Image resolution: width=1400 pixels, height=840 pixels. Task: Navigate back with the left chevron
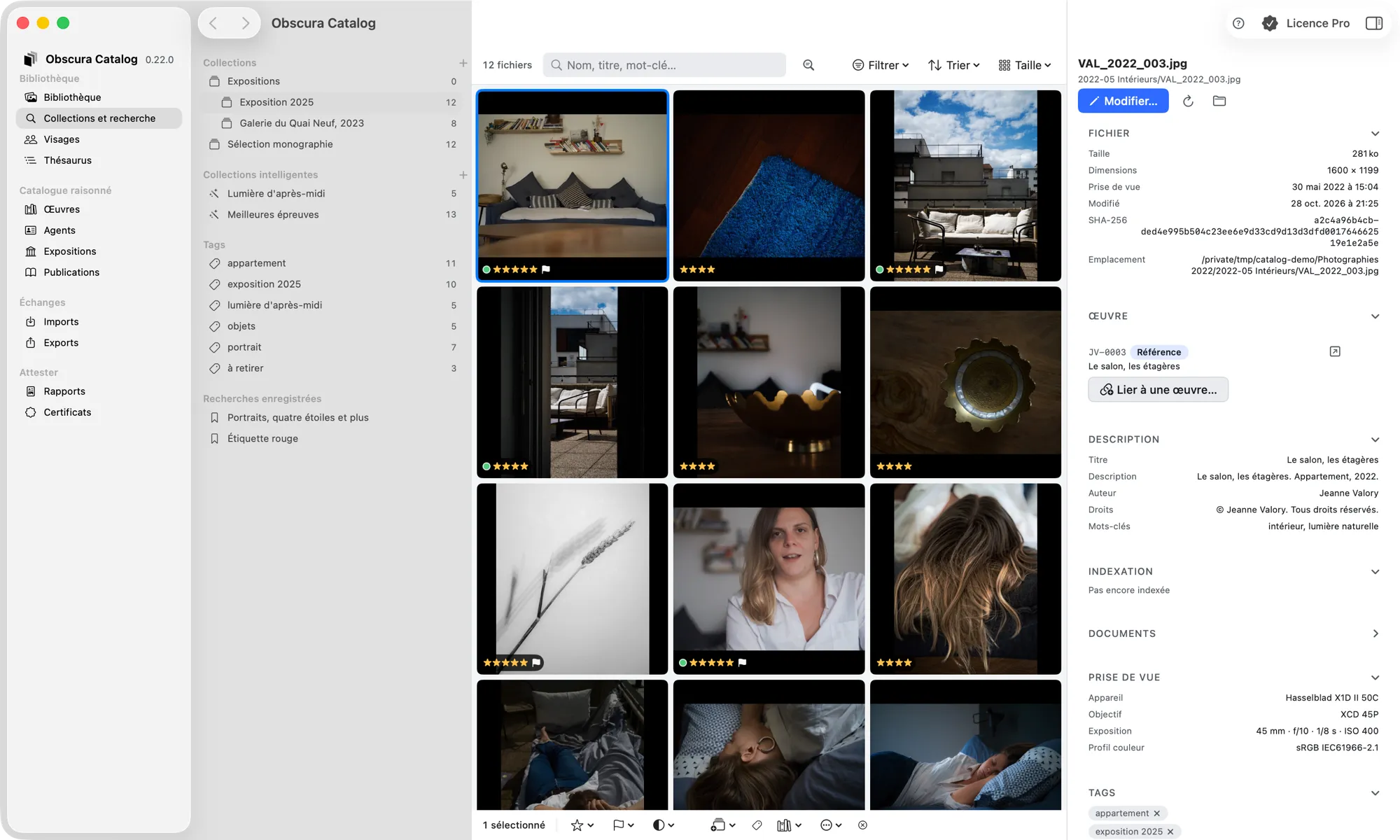pyautogui.click(x=213, y=23)
